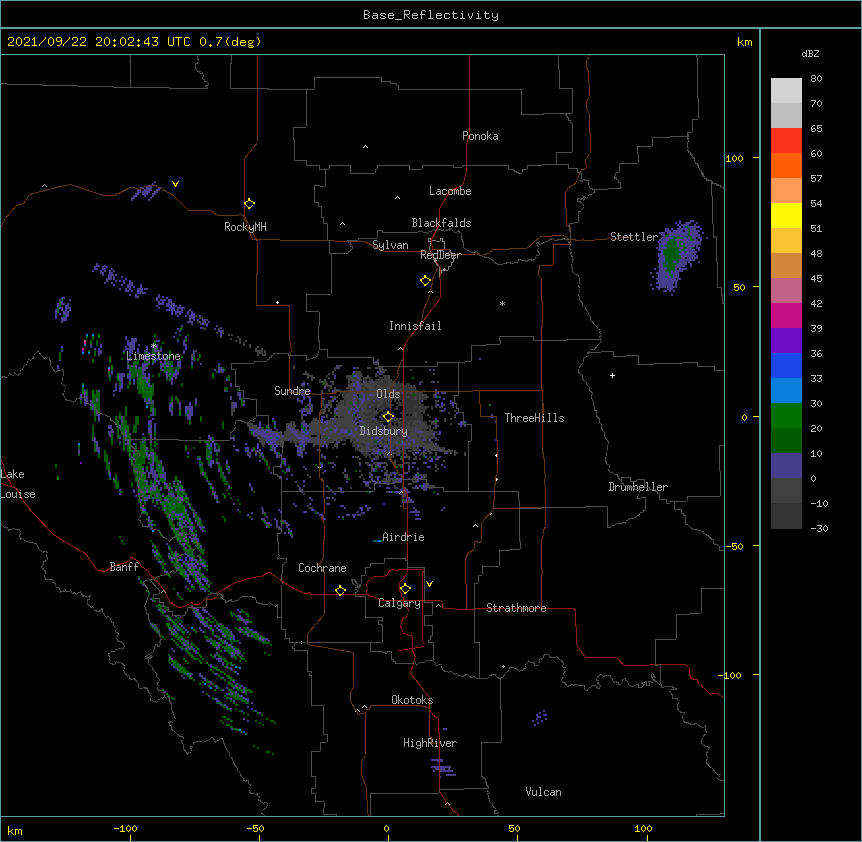Screen dimensions: 862x842
Task: Click the Ponoka city label
Action: 480,136
